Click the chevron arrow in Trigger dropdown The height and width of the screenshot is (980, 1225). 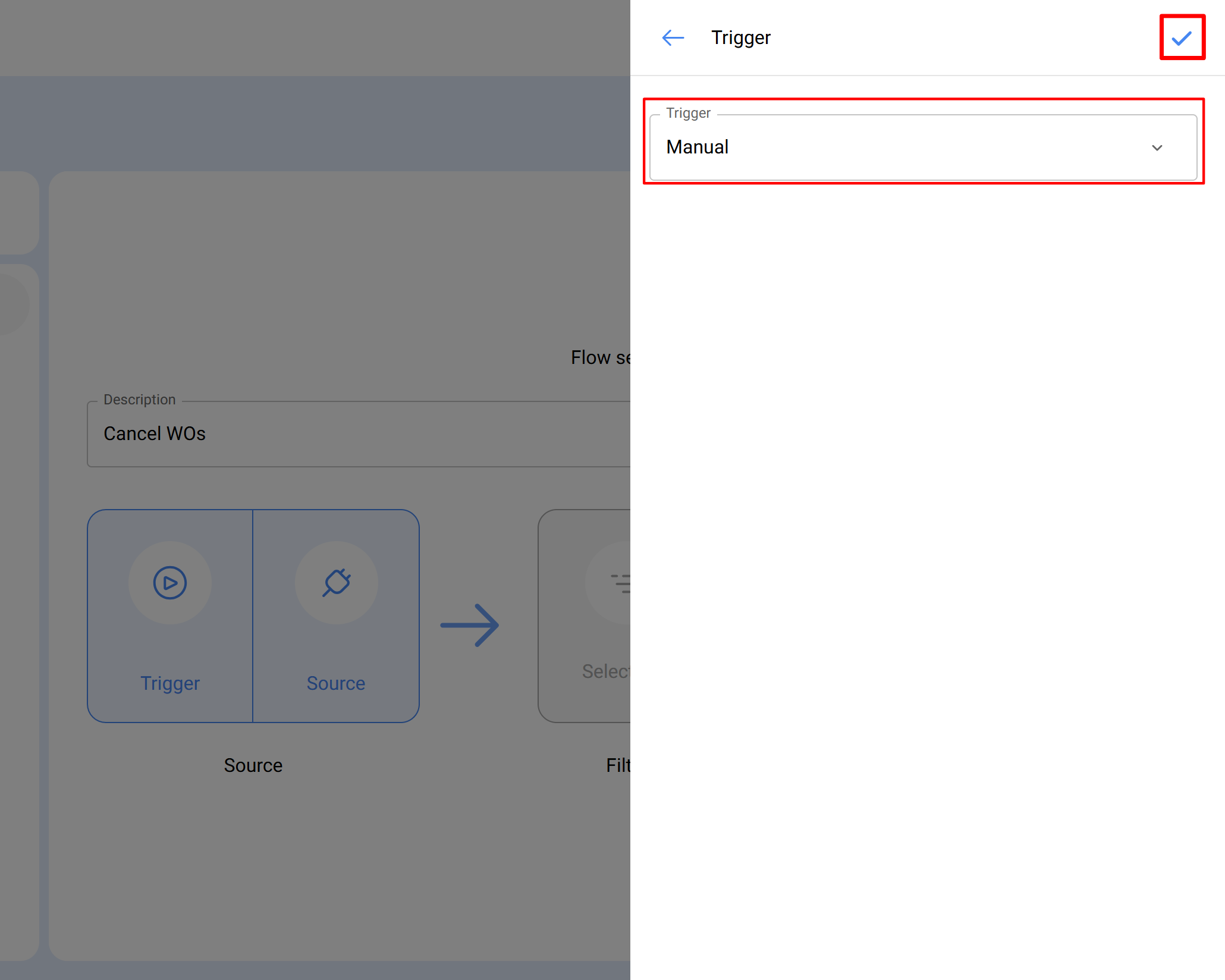pos(1157,147)
